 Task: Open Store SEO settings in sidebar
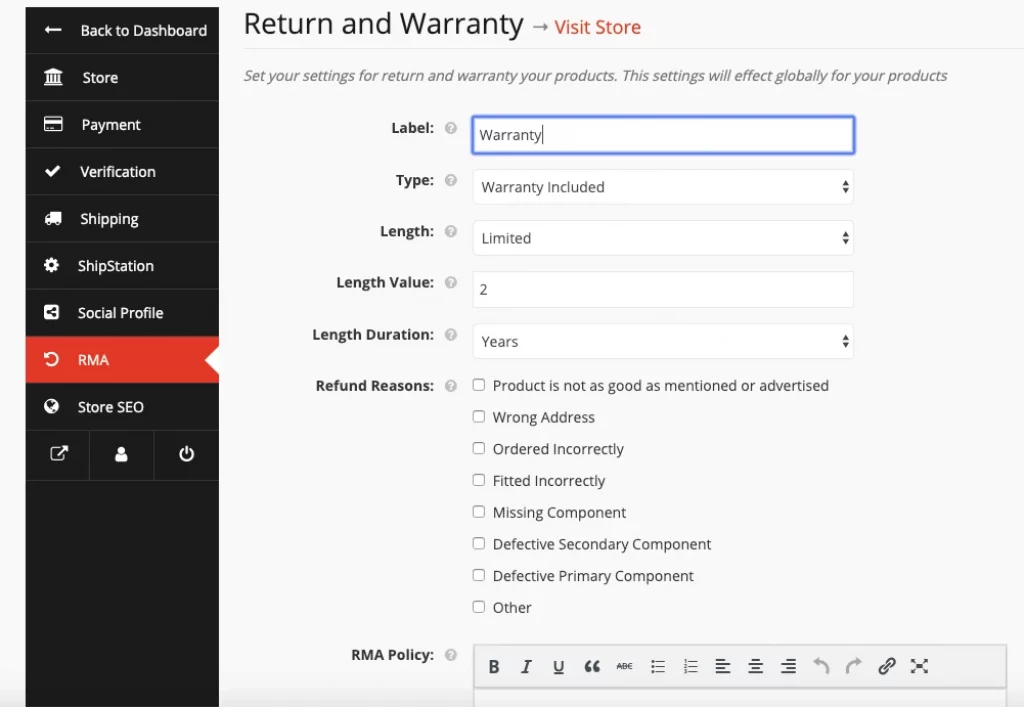coord(122,407)
